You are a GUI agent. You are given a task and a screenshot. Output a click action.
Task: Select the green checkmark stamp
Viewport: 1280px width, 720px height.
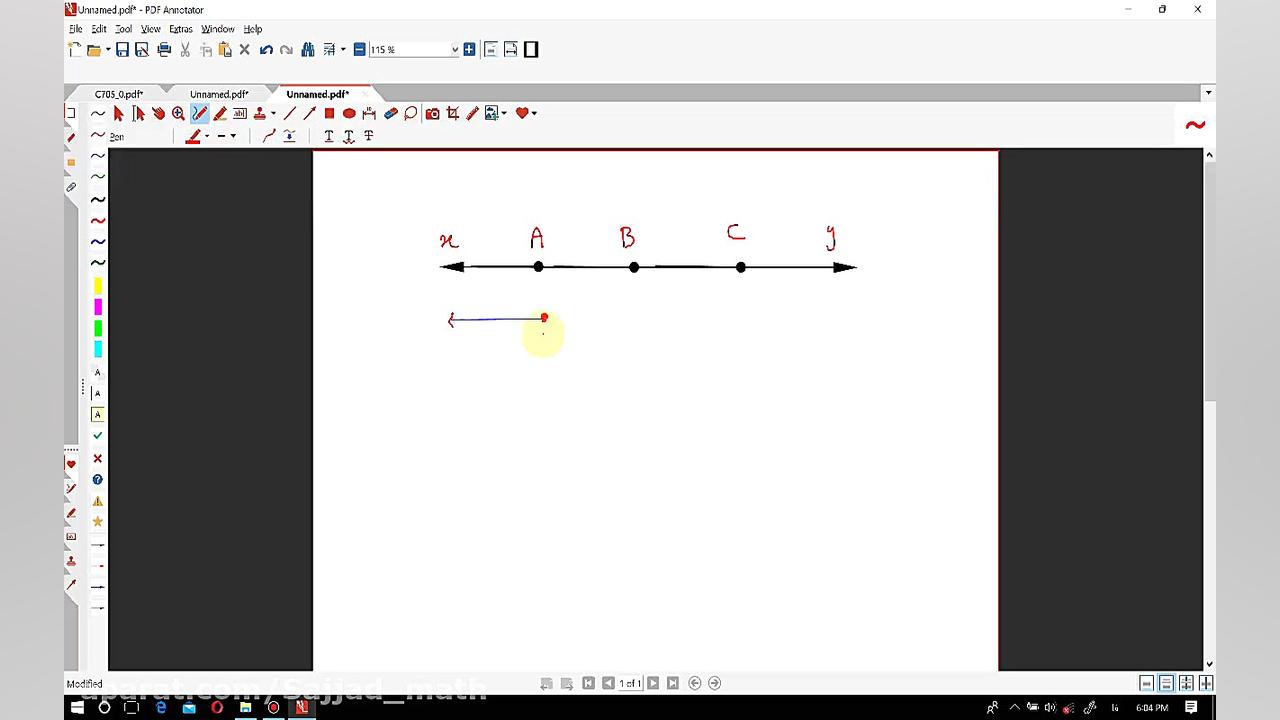pyautogui.click(x=98, y=436)
